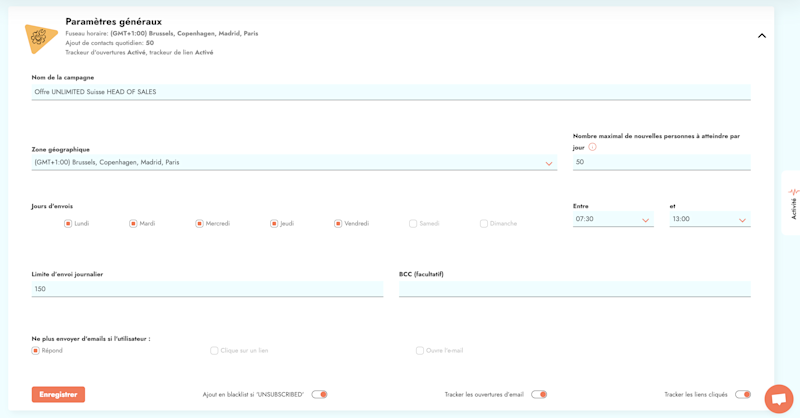Uncheck the Jeudi checkbox
The height and width of the screenshot is (418, 800).
pyautogui.click(x=274, y=224)
